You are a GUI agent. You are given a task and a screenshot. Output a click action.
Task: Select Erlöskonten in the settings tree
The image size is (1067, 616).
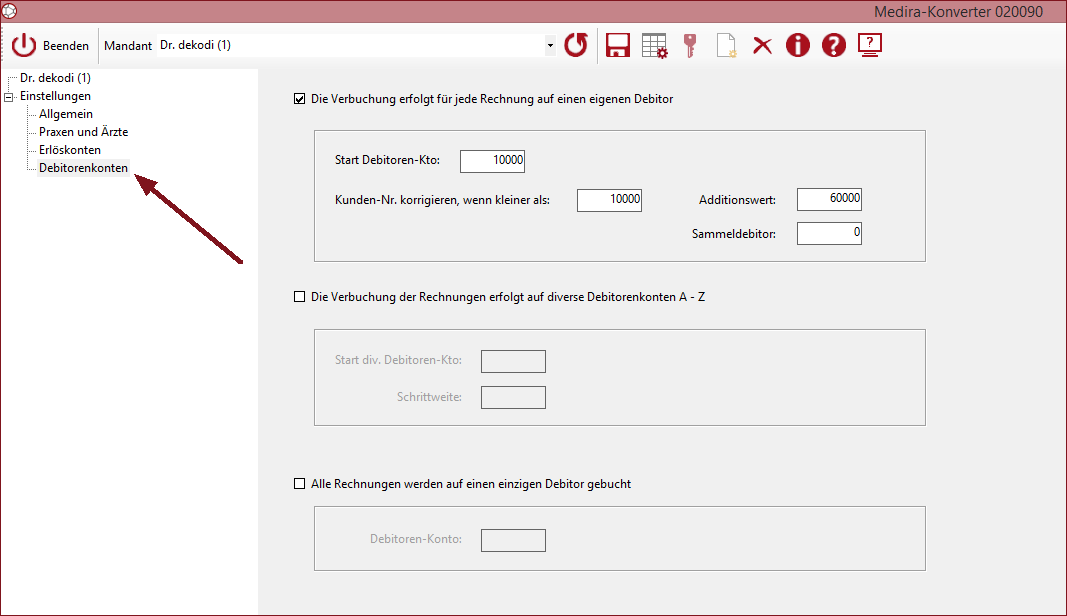pyautogui.click(x=69, y=150)
